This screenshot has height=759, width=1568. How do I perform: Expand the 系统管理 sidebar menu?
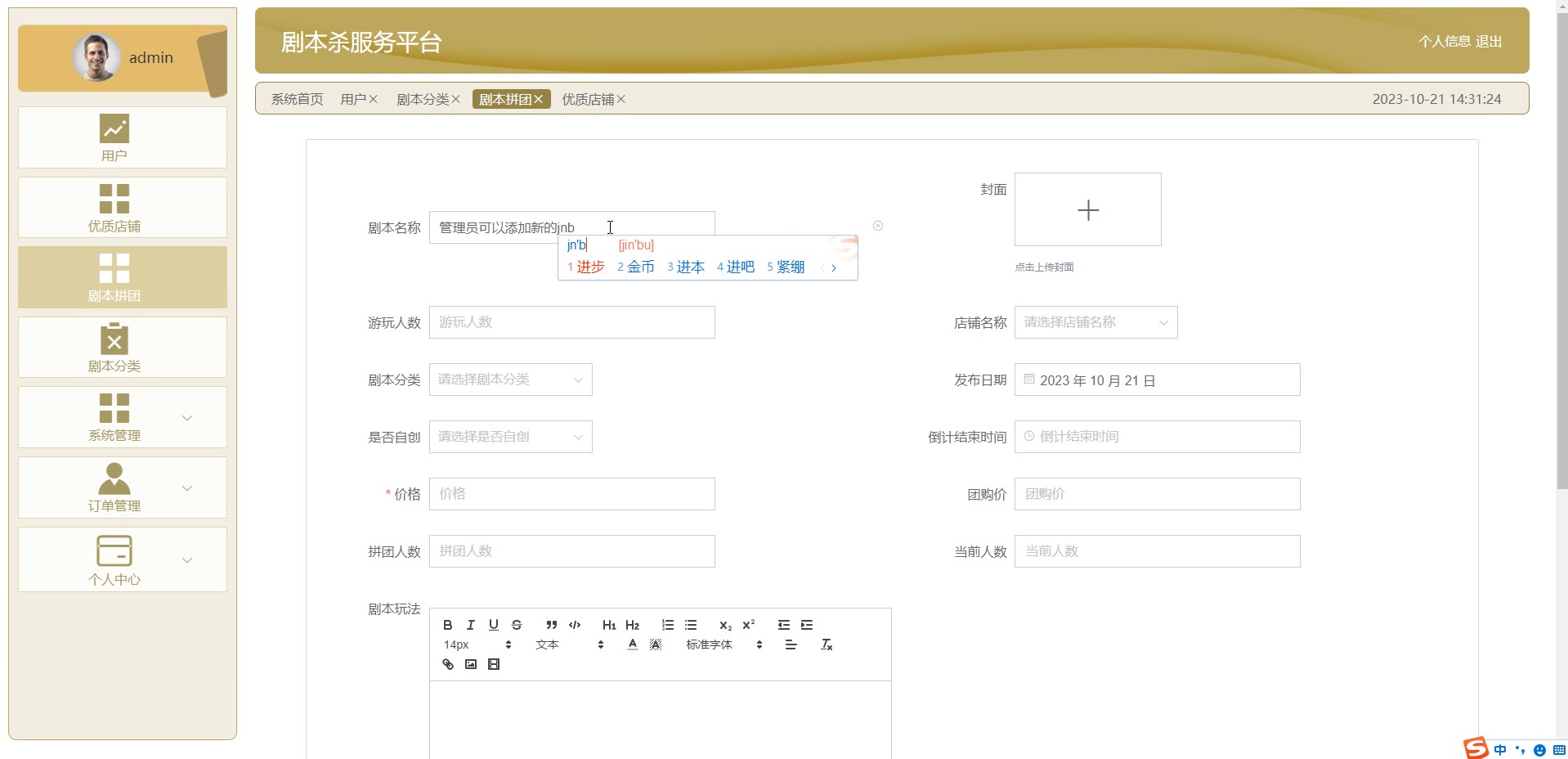pyautogui.click(x=123, y=417)
